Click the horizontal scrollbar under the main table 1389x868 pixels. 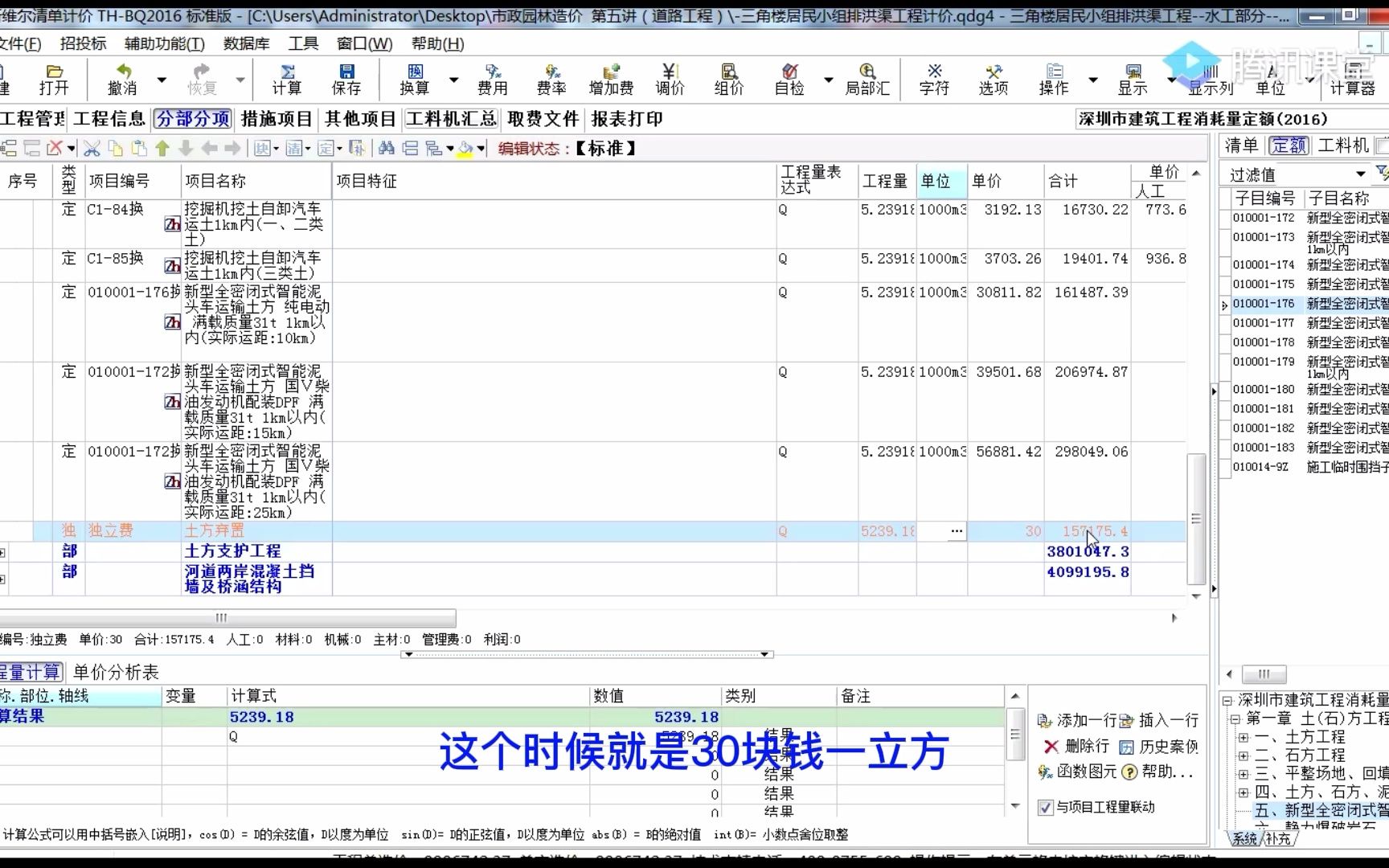tap(227, 618)
